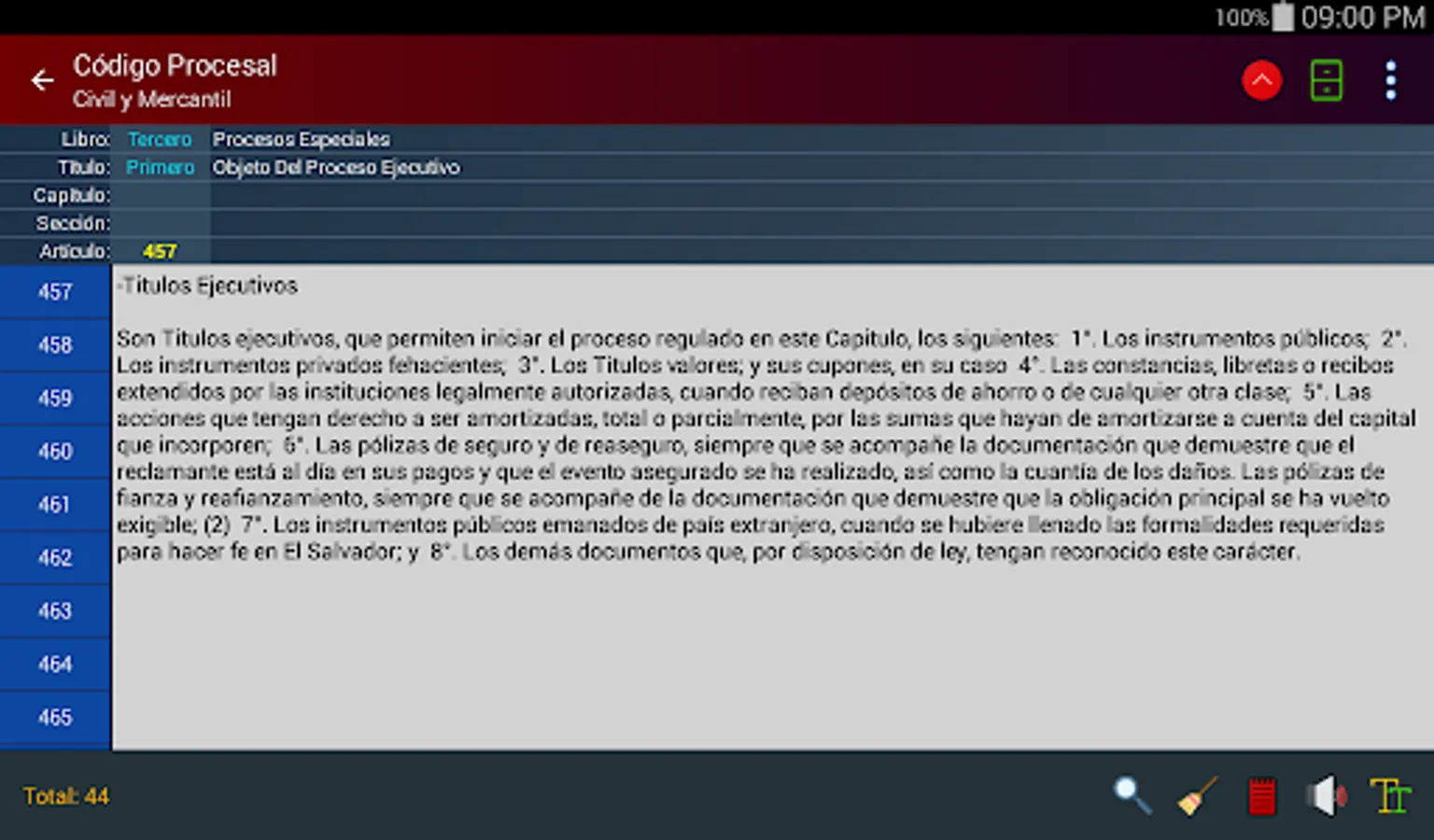Toggle text-to-speech speaker icon
The width and height of the screenshot is (1434, 840).
pyautogui.click(x=1326, y=796)
